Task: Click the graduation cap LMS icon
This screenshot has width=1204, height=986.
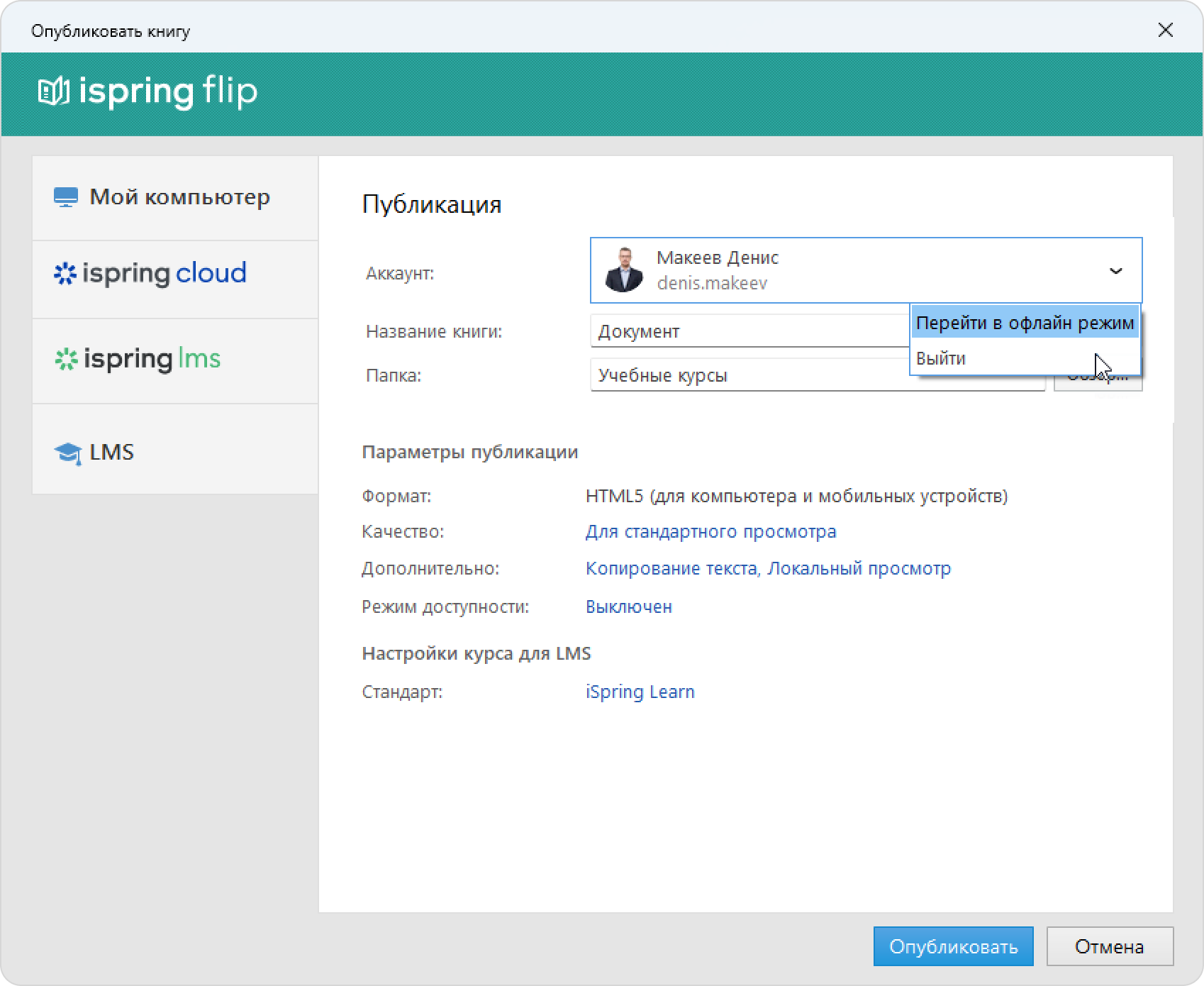Action: pyautogui.click(x=67, y=453)
